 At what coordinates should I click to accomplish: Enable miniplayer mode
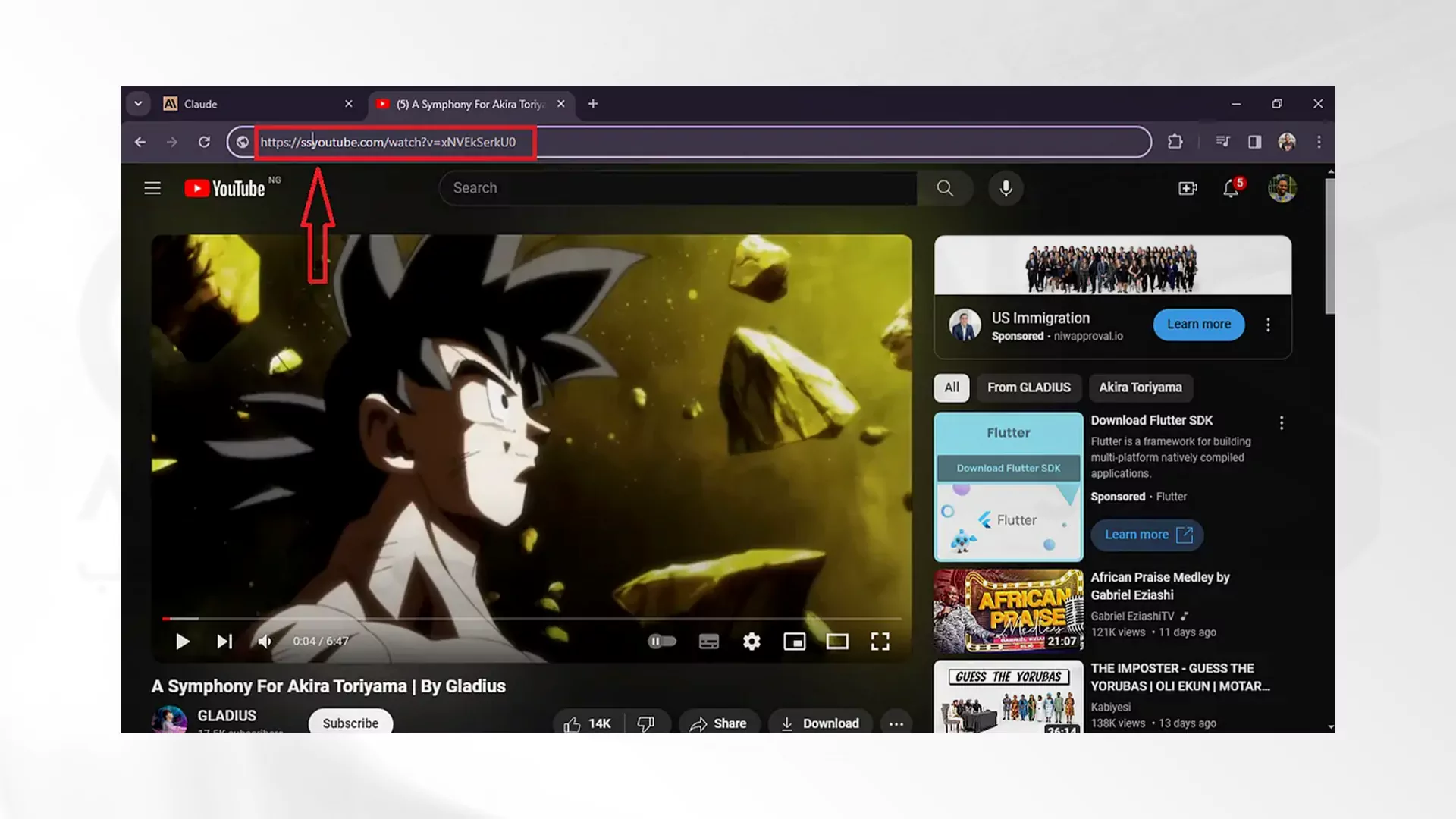coord(794,642)
